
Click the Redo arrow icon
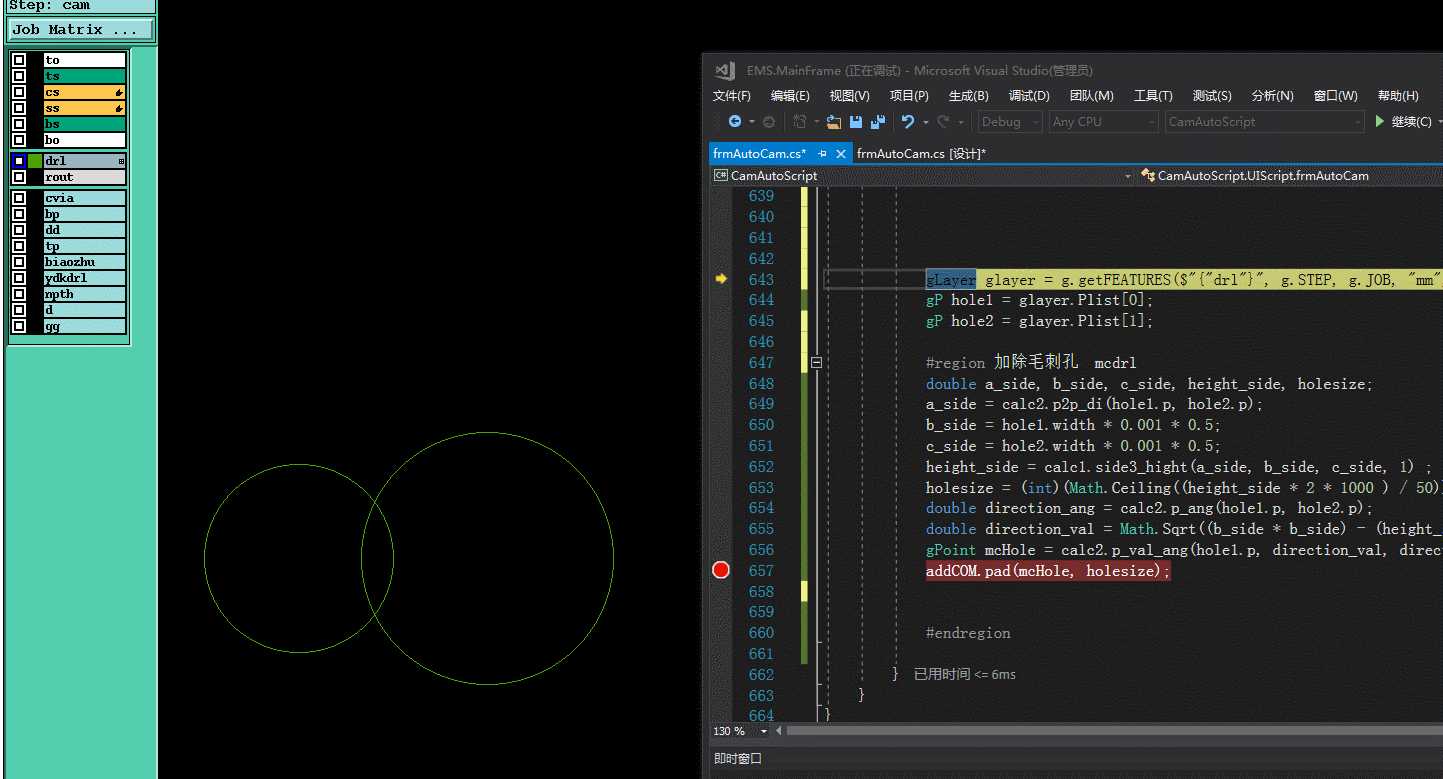tap(943, 122)
